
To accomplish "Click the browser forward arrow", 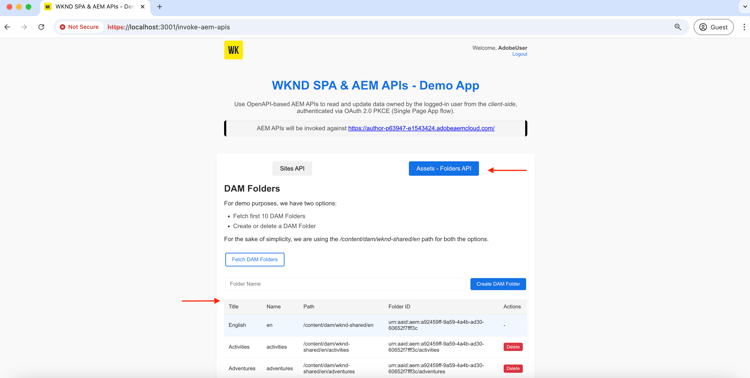I will [x=24, y=27].
